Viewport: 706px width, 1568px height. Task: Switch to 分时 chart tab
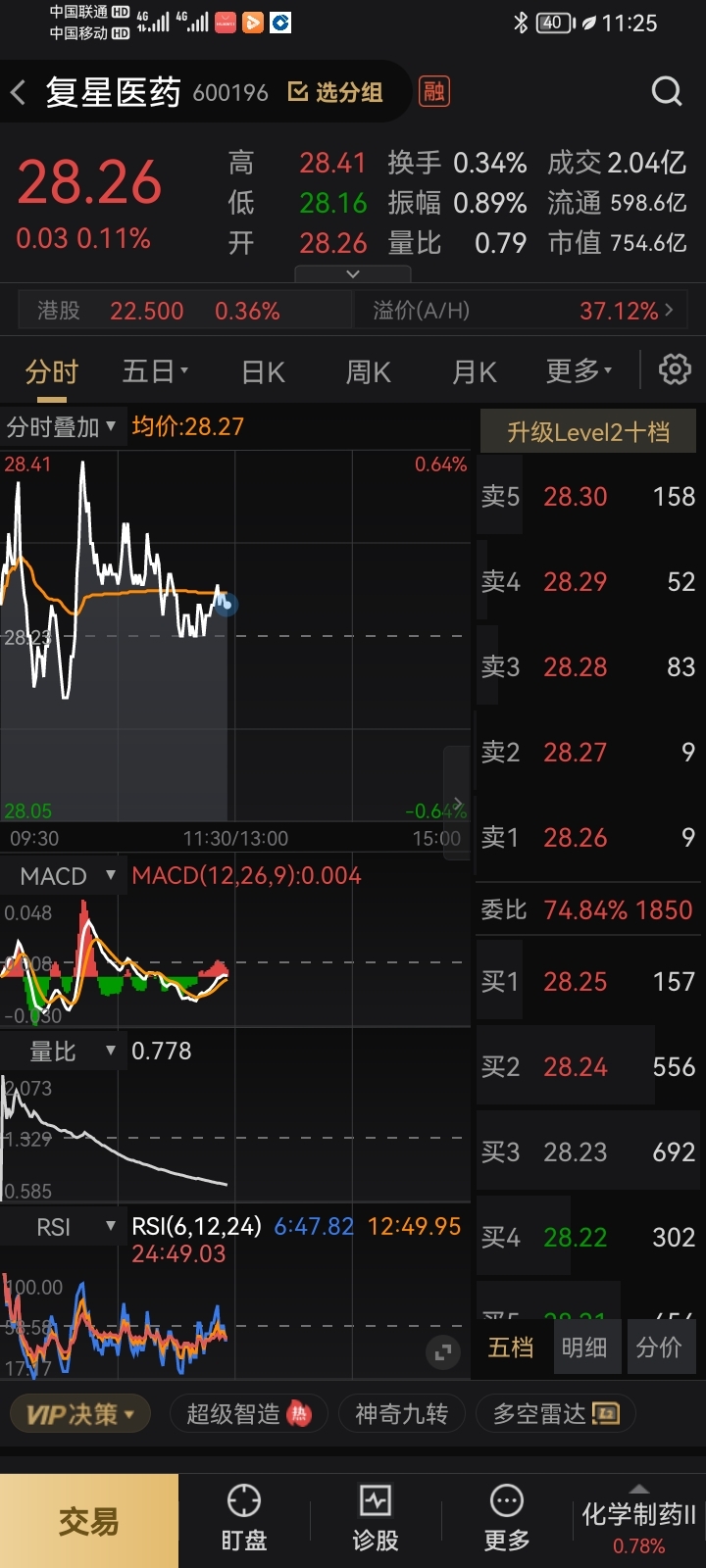(51, 372)
